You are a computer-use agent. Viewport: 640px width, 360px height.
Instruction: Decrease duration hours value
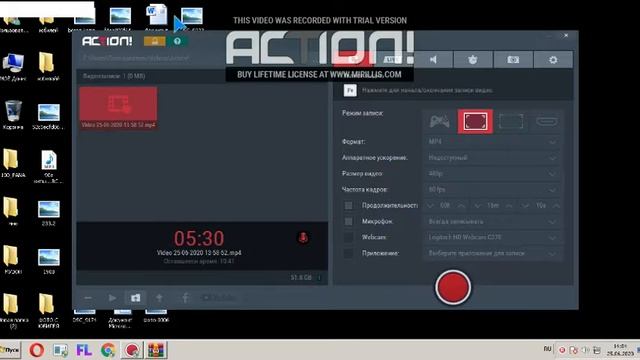[429, 206]
